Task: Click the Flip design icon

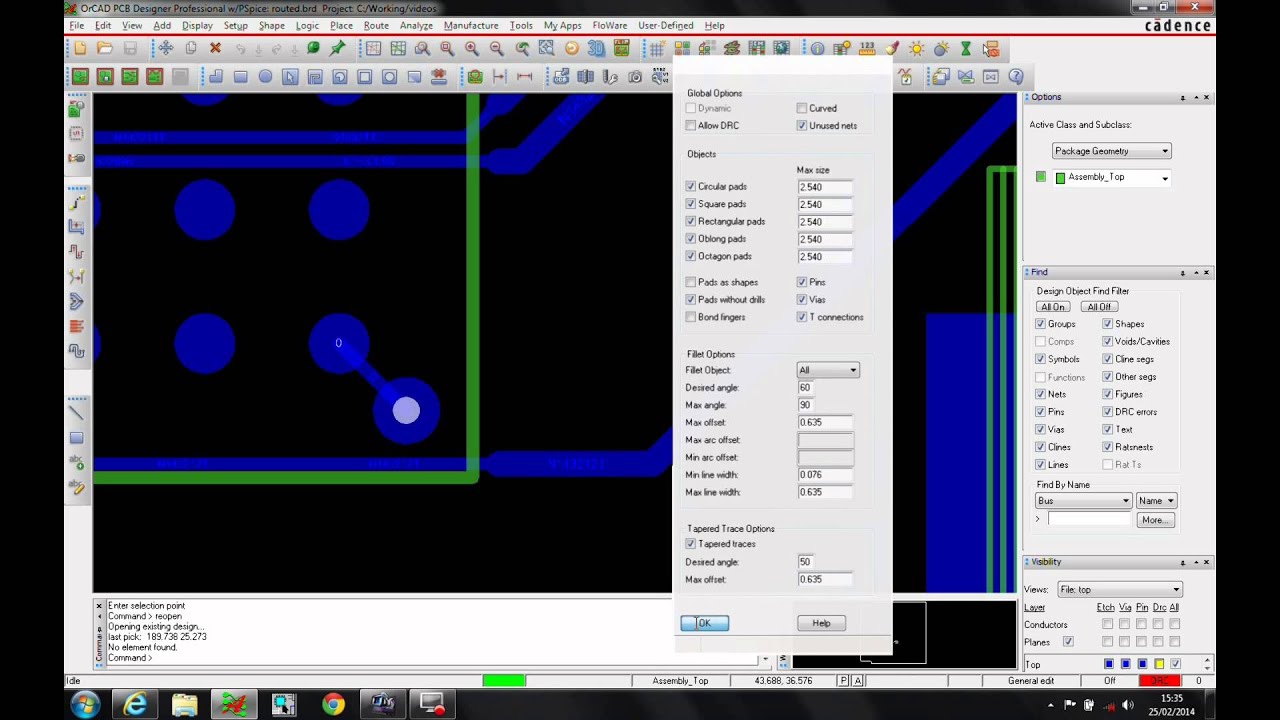Action: coord(621,48)
